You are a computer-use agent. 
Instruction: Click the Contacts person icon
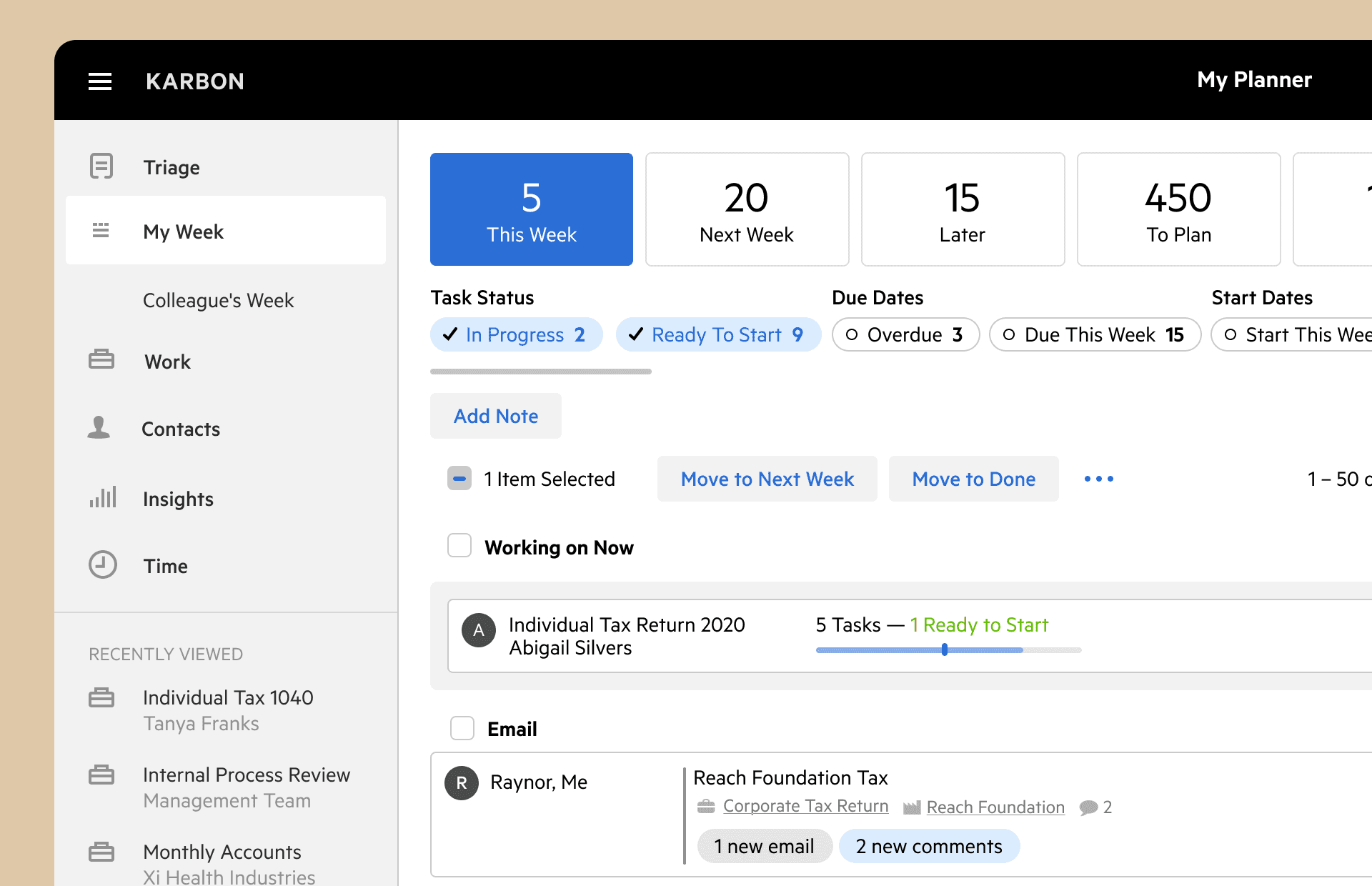(99, 427)
